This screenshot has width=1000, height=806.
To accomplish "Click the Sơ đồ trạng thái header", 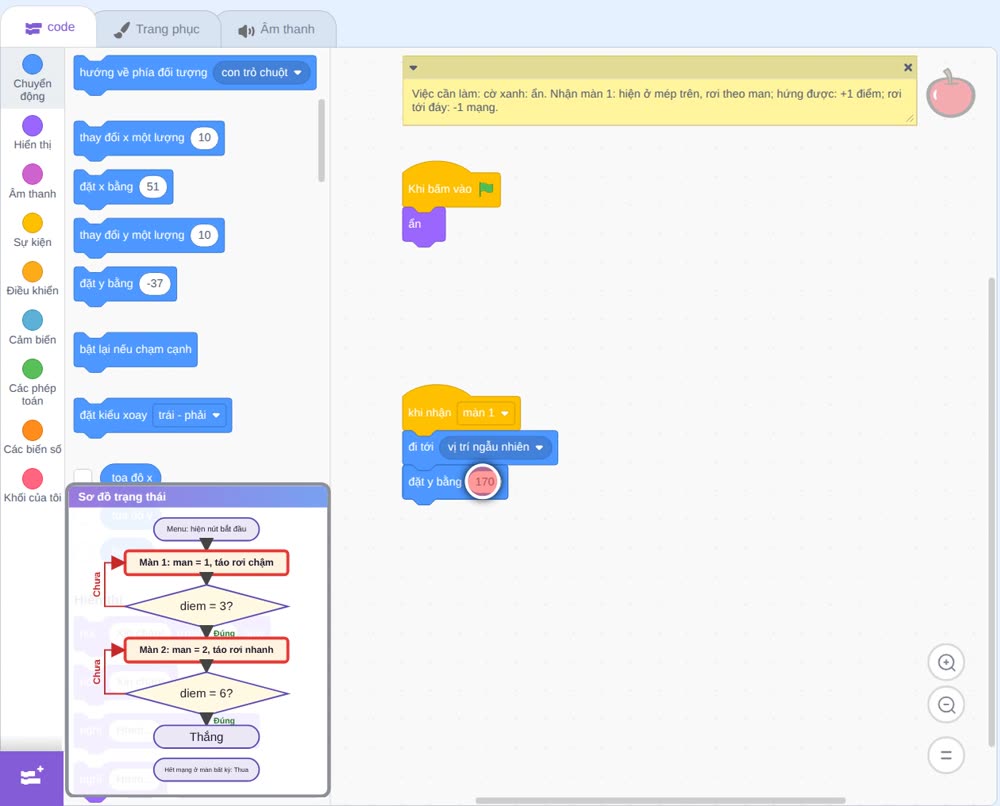I will [x=198, y=497].
